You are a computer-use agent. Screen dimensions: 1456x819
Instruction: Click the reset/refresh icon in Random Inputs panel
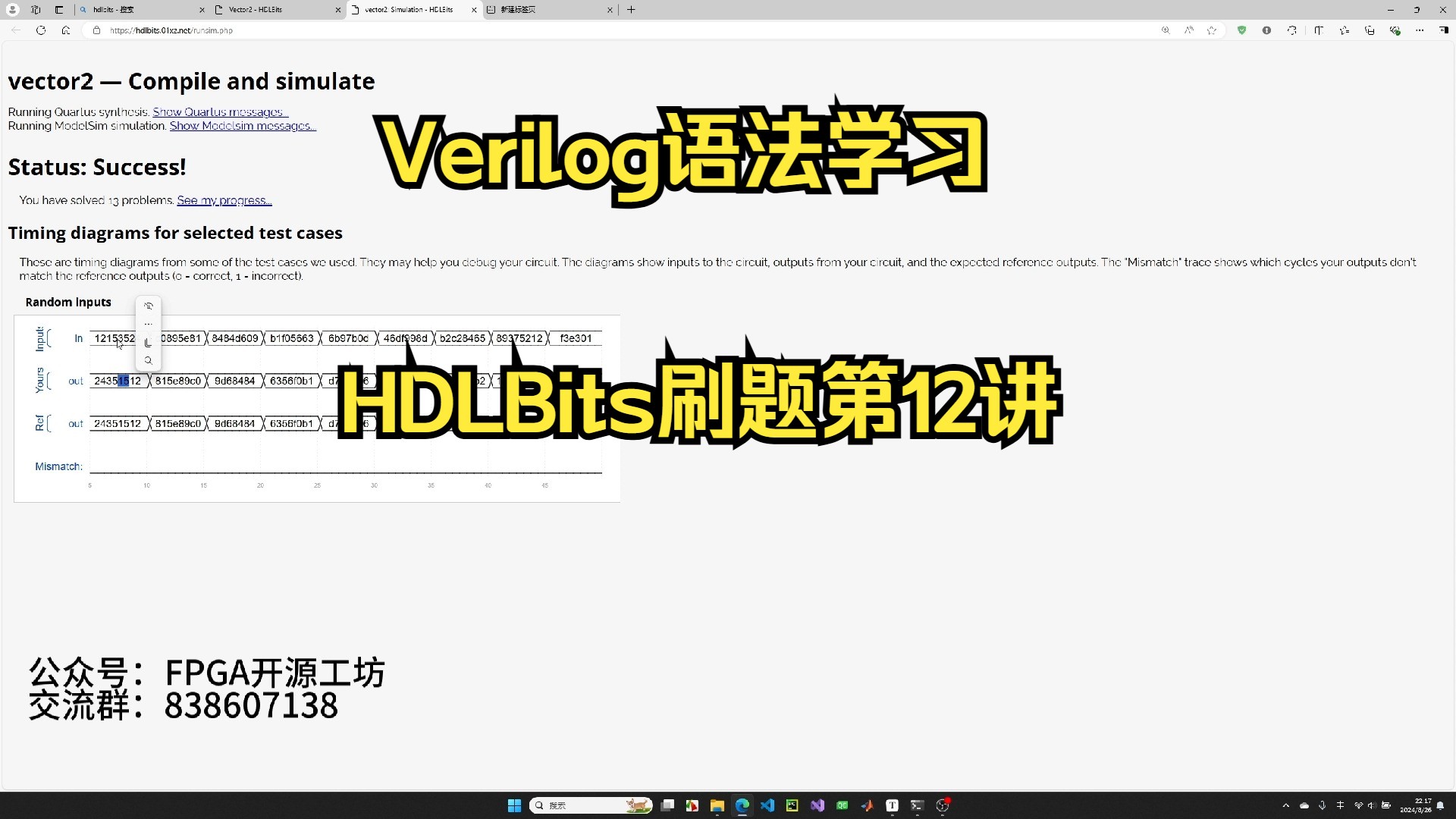coord(147,308)
